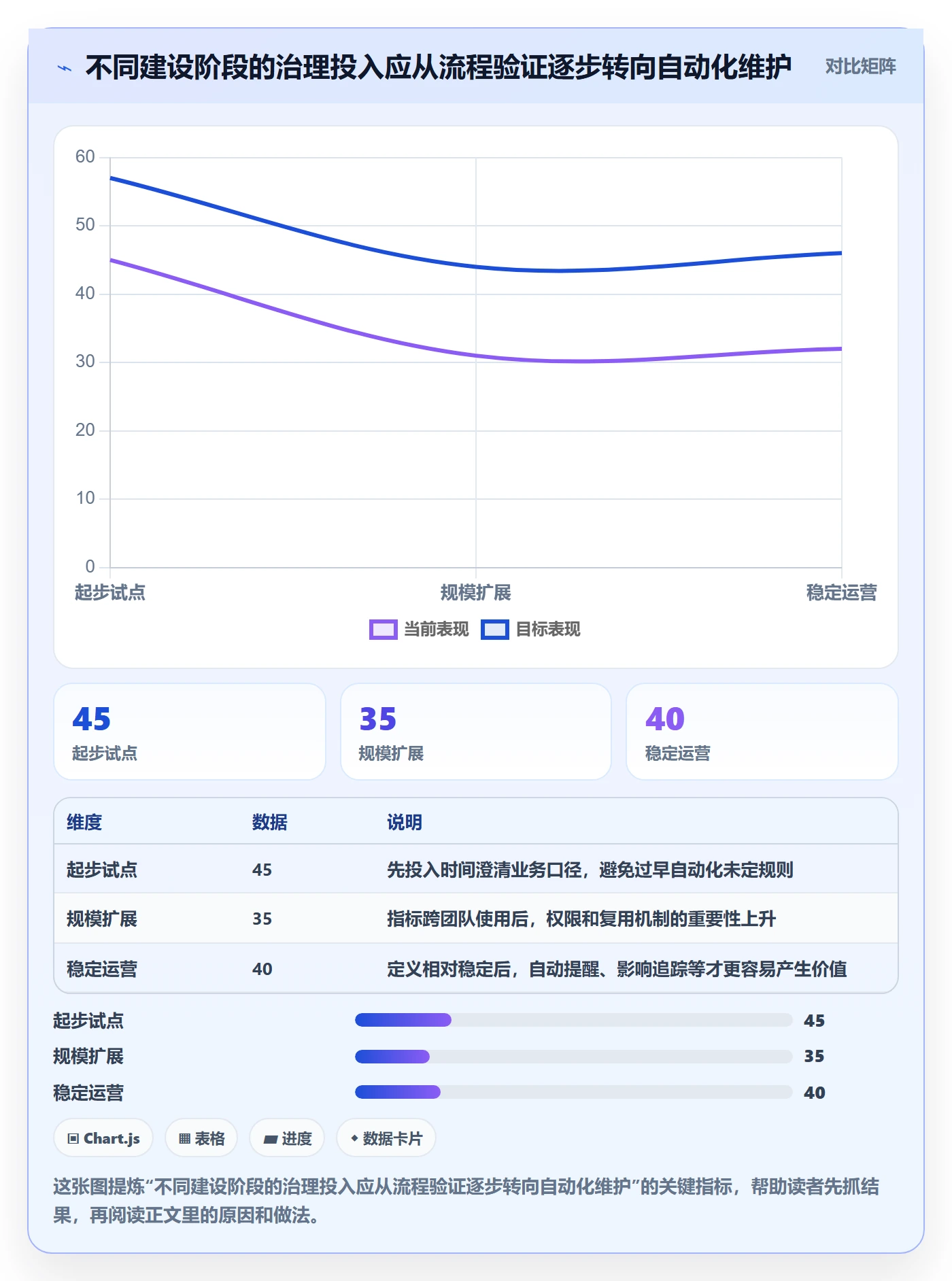Click the 对比矩阵 label in header
The height and width of the screenshot is (1281, 952).
860,67
